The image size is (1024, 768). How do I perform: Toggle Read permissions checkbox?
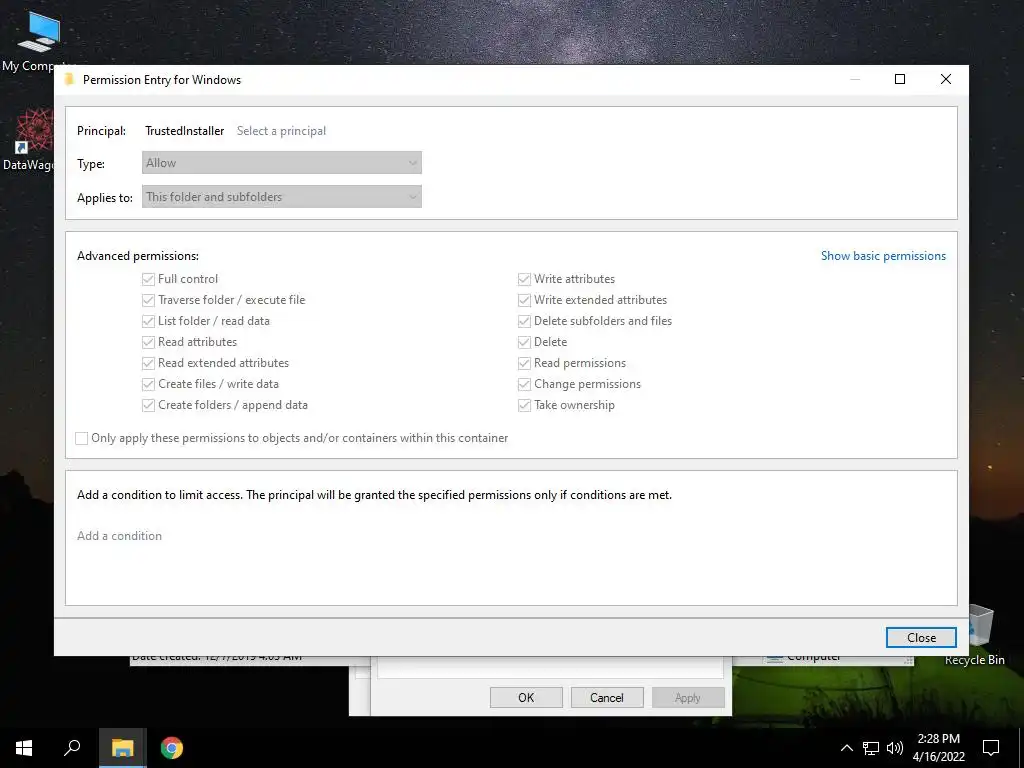524,363
